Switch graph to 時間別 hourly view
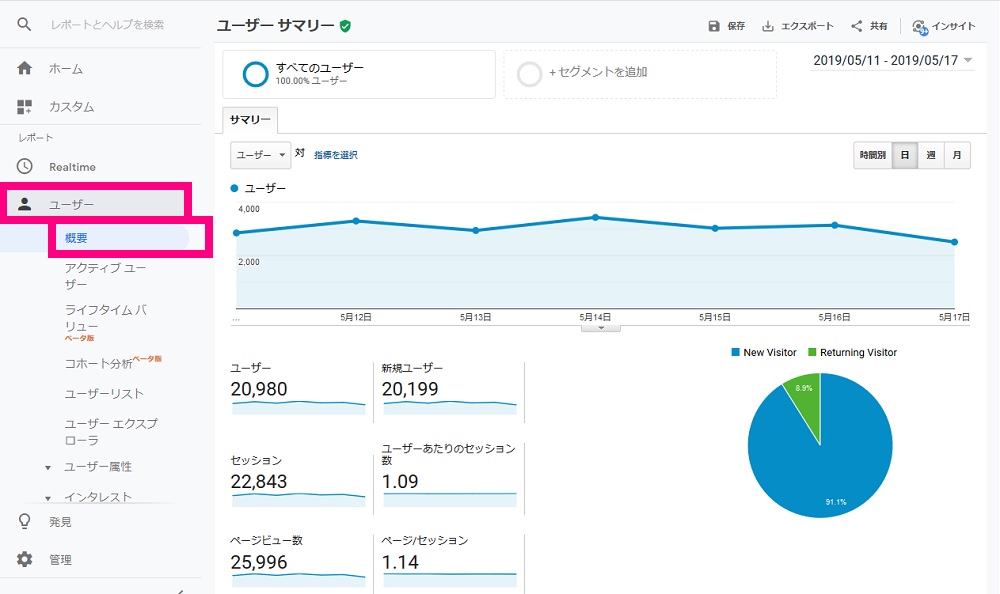Screen dimensions: 1000x594 [872, 155]
